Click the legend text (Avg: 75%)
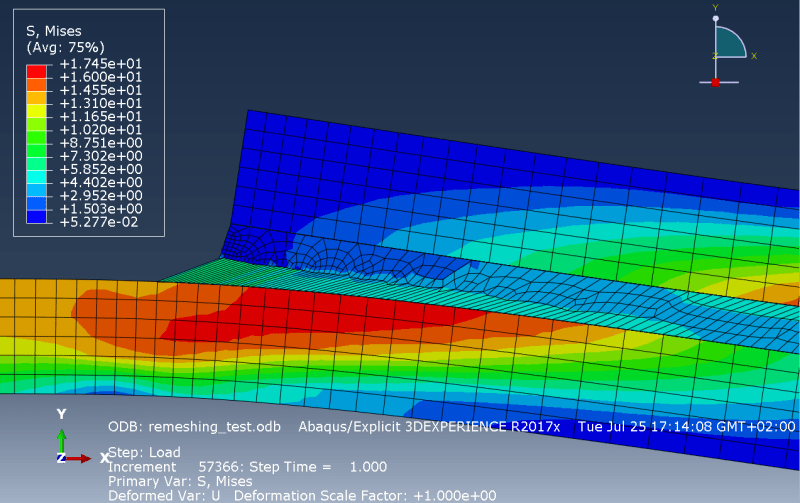The width and height of the screenshot is (800, 503). coord(65,47)
